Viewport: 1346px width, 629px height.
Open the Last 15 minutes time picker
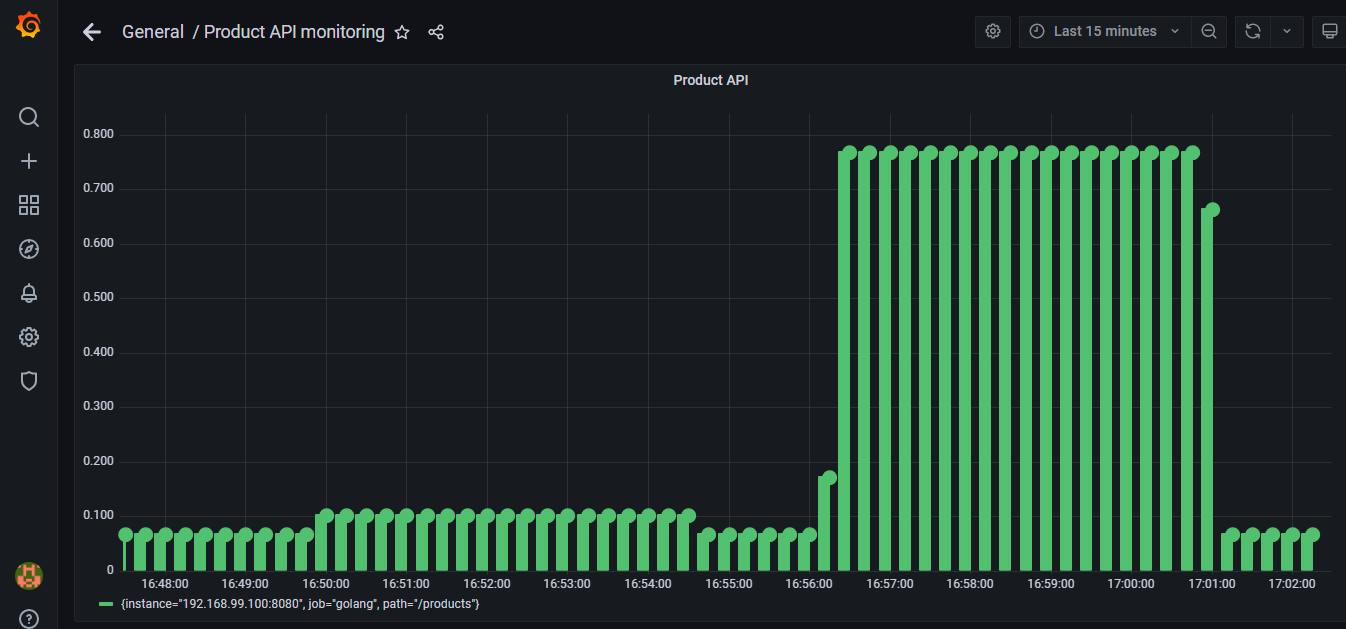point(1105,31)
